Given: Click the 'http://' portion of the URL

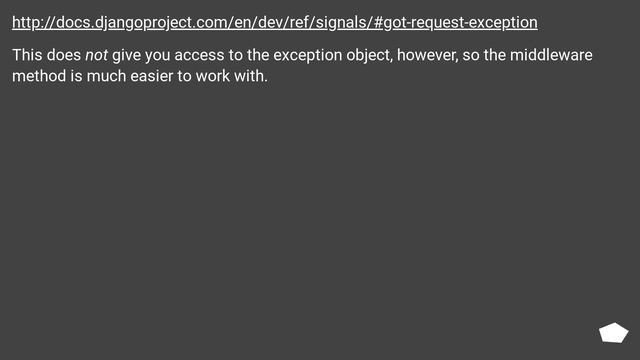Looking at the screenshot, I should coord(34,22).
